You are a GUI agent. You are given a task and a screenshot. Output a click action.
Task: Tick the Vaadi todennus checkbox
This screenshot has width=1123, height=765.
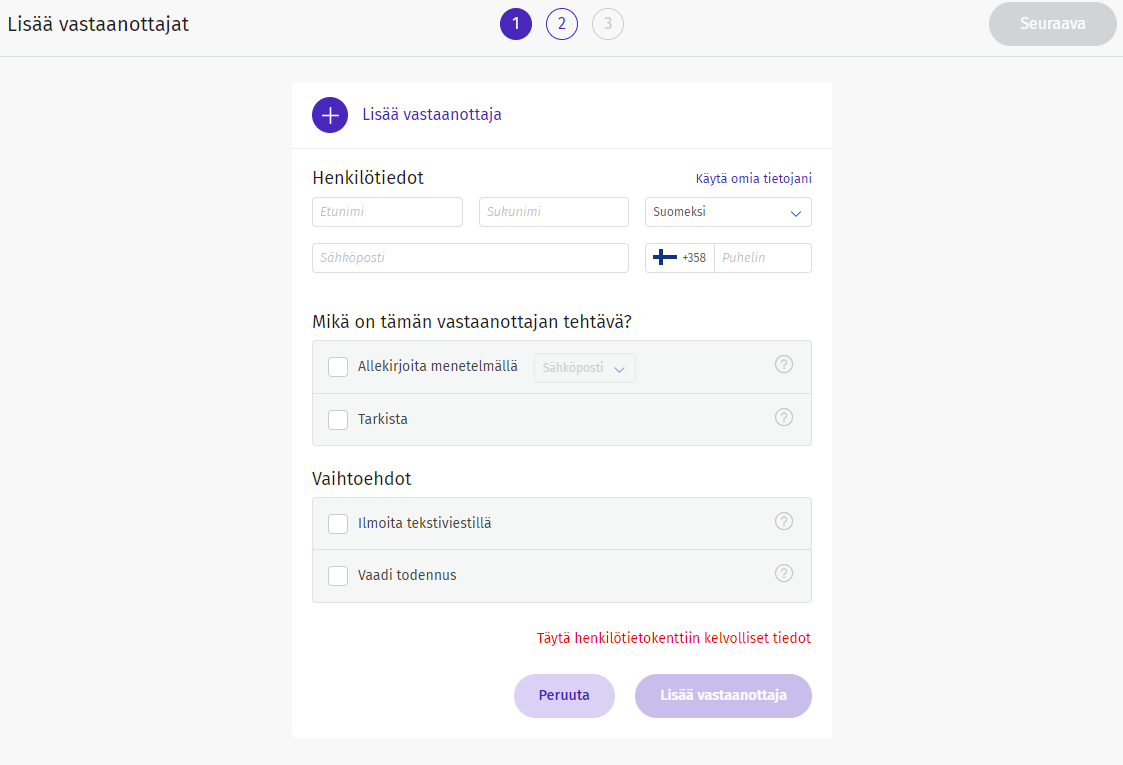[338, 576]
